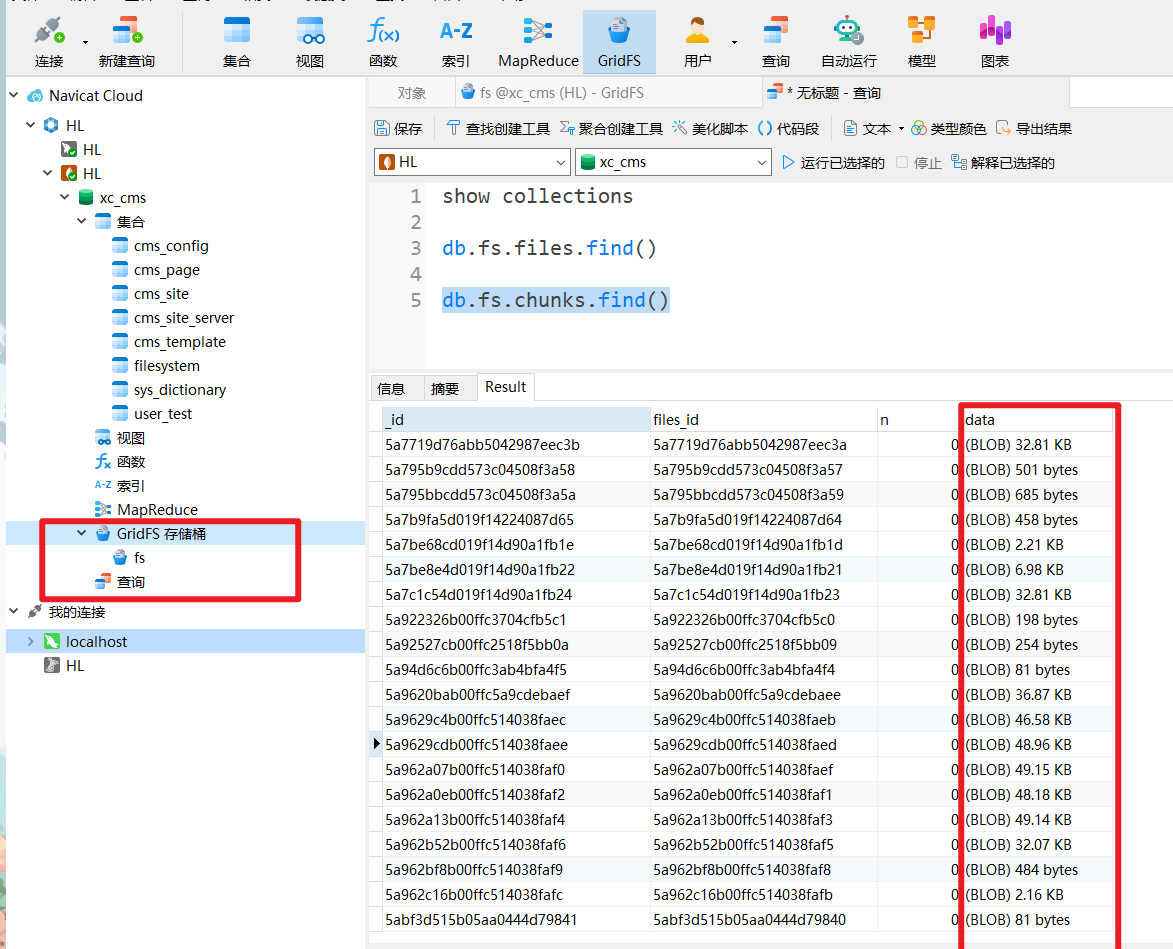Switch to the fs @xc_cms GridFS tab
The width and height of the screenshot is (1173, 949).
pos(551,93)
